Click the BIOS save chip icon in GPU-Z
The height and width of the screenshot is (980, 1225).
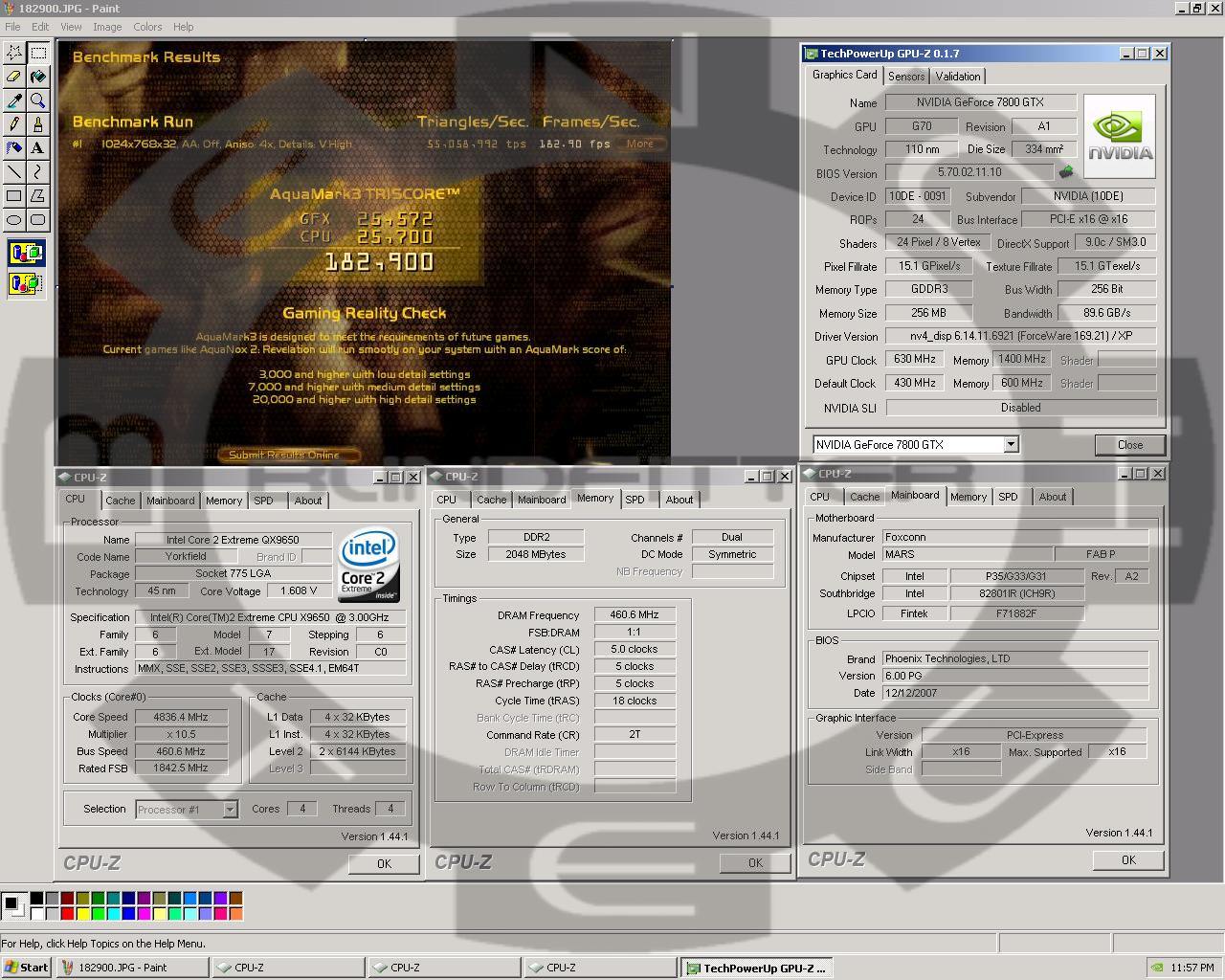(x=1066, y=172)
